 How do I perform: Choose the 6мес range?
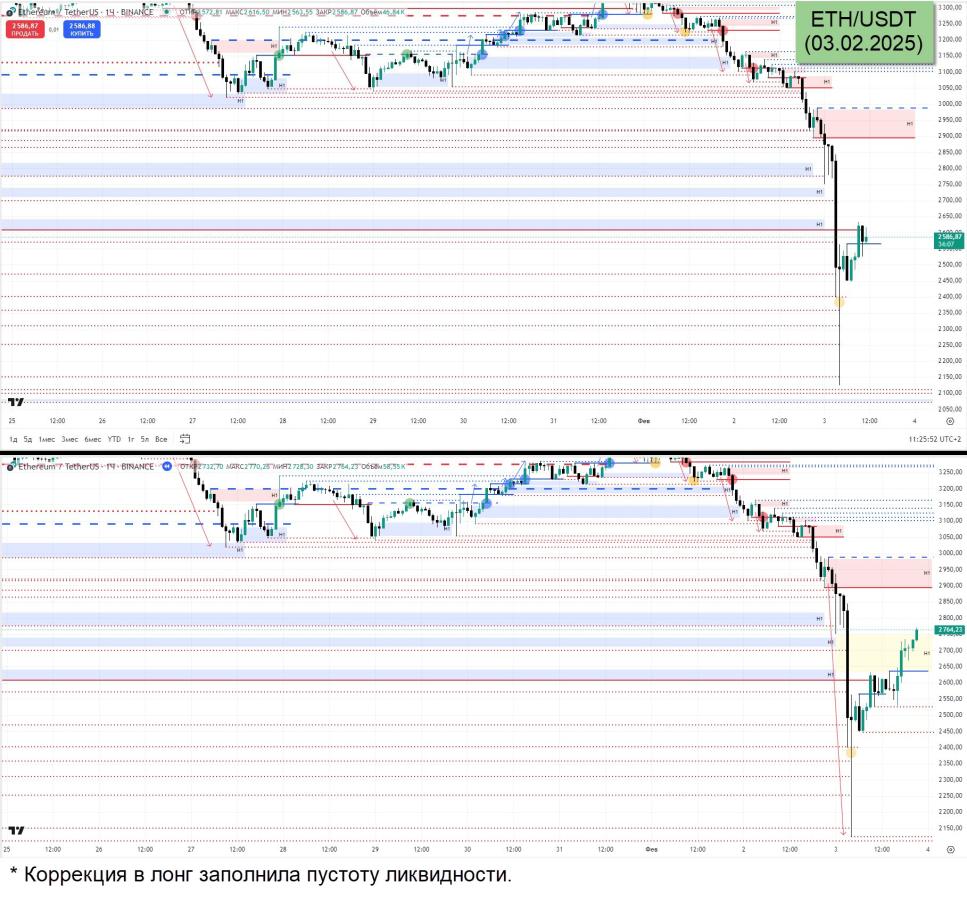[x=92, y=439]
